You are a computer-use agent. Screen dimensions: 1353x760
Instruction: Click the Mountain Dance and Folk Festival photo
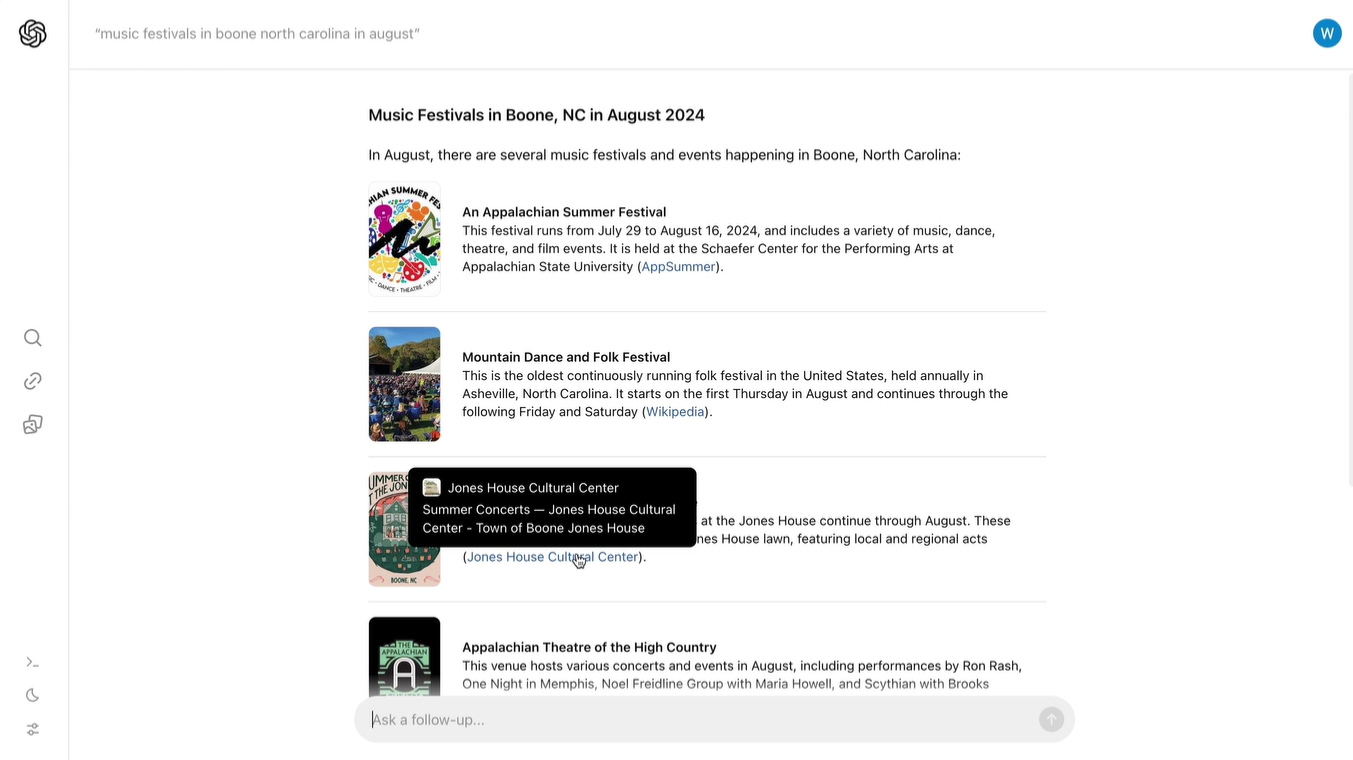404,384
